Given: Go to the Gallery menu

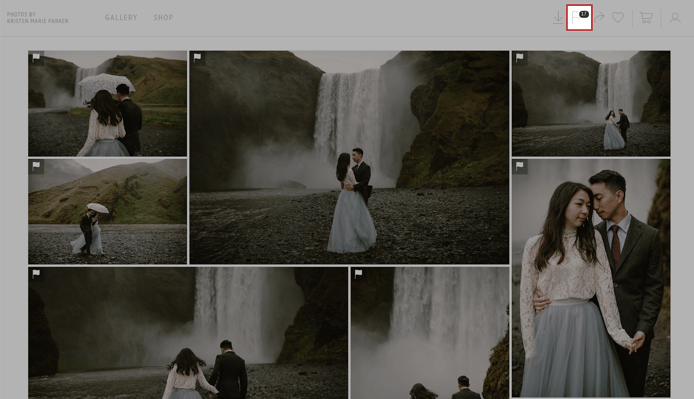Looking at the screenshot, I should click(x=121, y=18).
